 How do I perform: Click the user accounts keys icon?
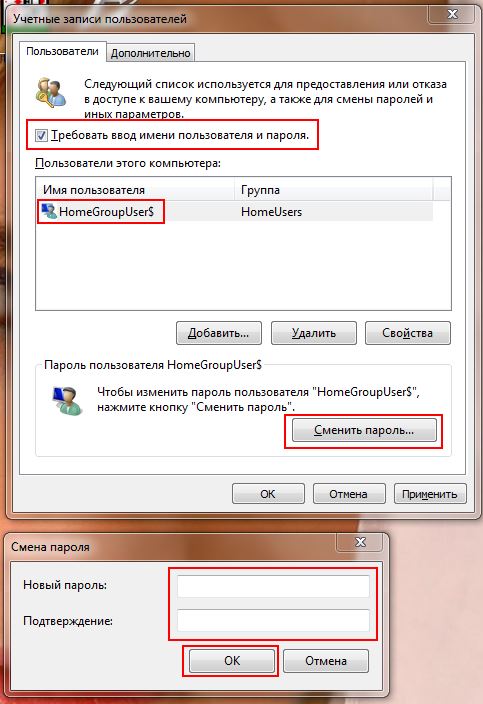click(x=51, y=92)
